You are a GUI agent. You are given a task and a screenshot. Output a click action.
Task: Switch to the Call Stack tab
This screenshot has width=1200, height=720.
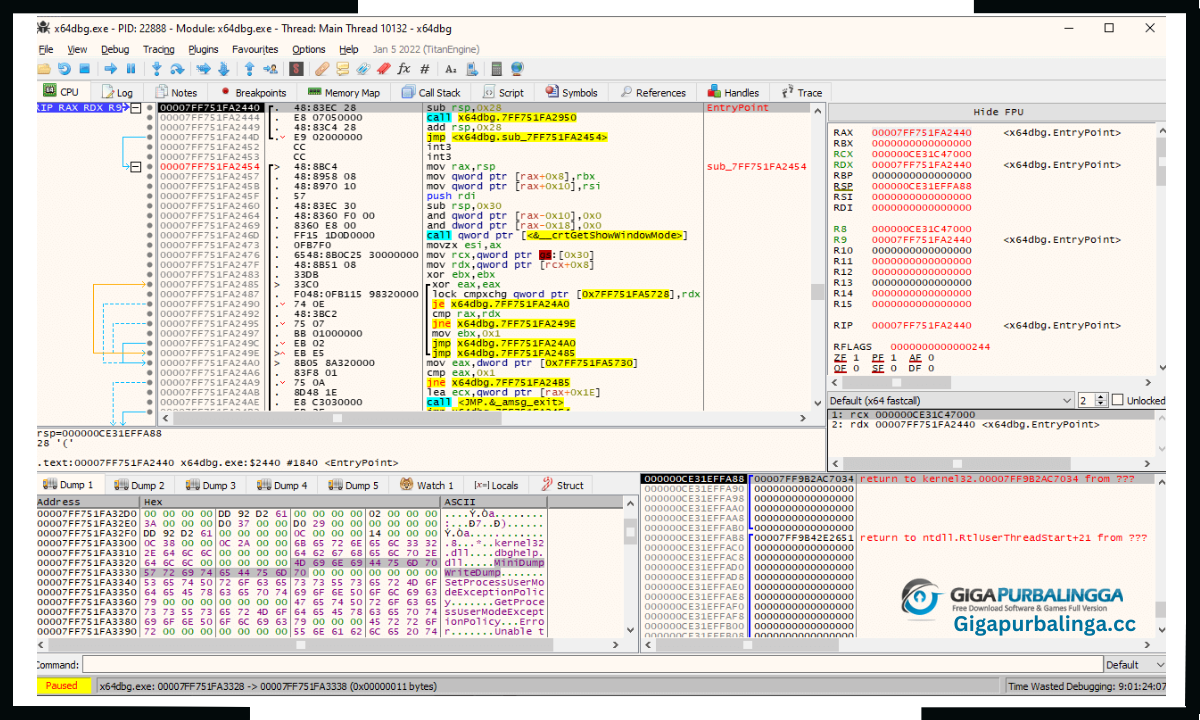point(432,92)
